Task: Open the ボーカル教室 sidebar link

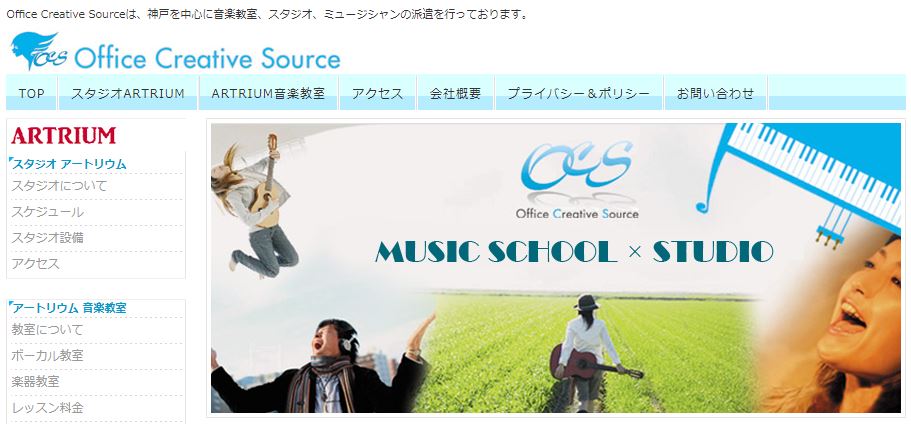Action: (x=48, y=355)
